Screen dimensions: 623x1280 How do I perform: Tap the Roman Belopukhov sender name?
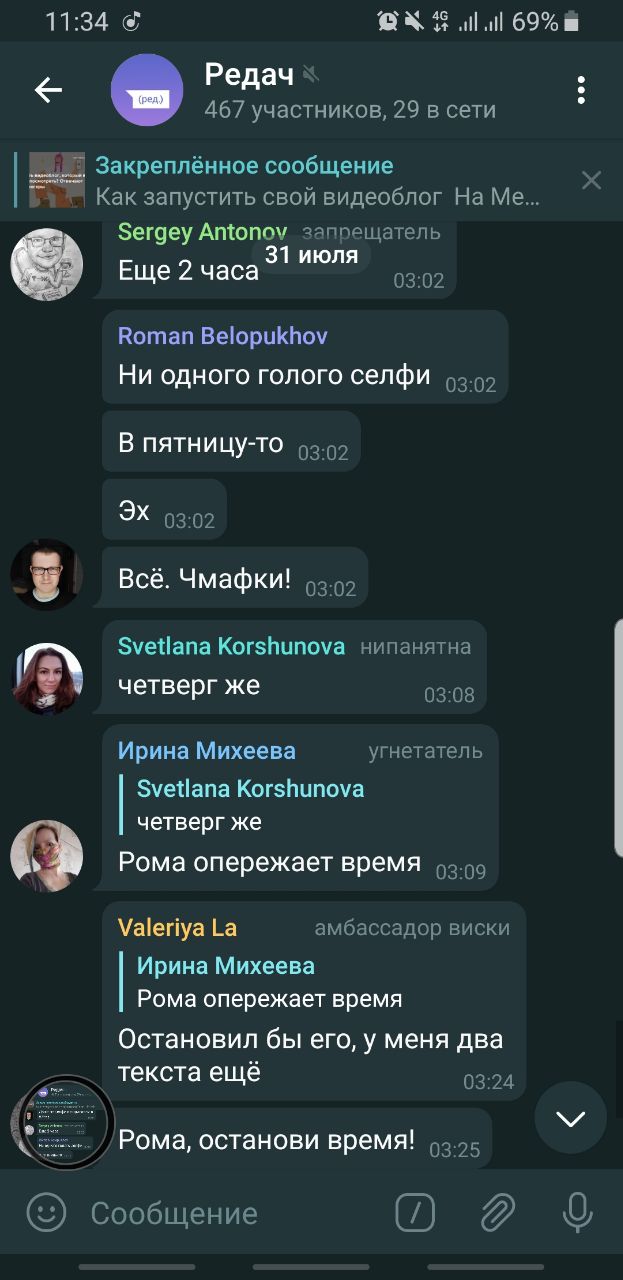click(x=223, y=335)
